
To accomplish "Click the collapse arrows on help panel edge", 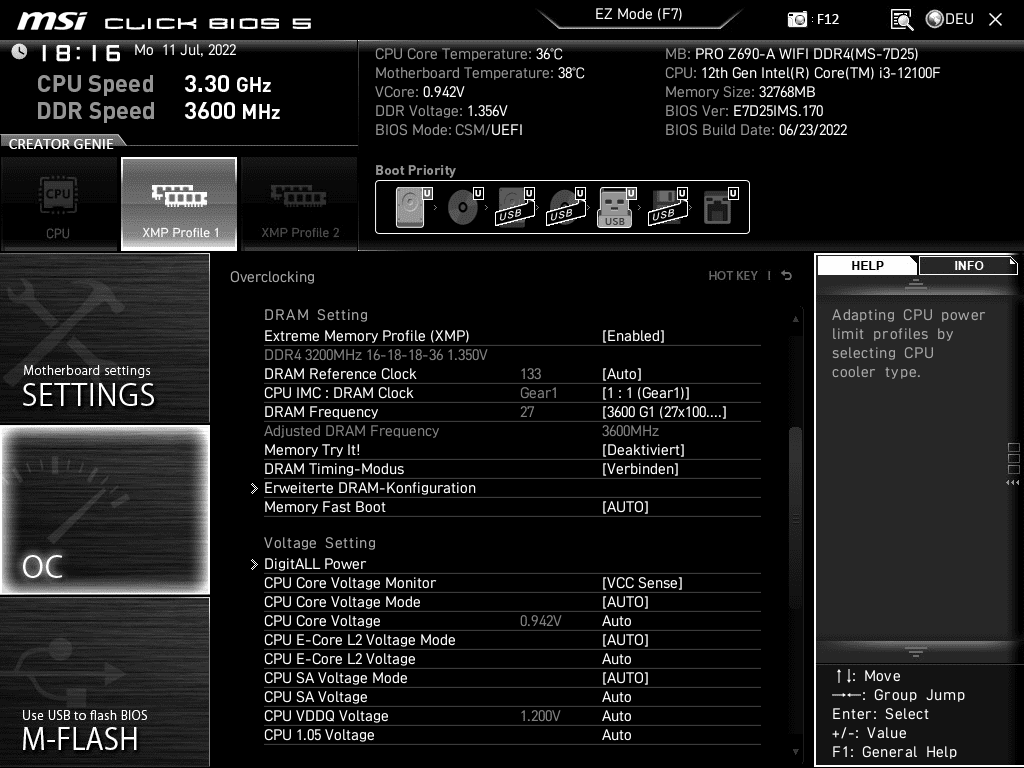I will point(1013,483).
